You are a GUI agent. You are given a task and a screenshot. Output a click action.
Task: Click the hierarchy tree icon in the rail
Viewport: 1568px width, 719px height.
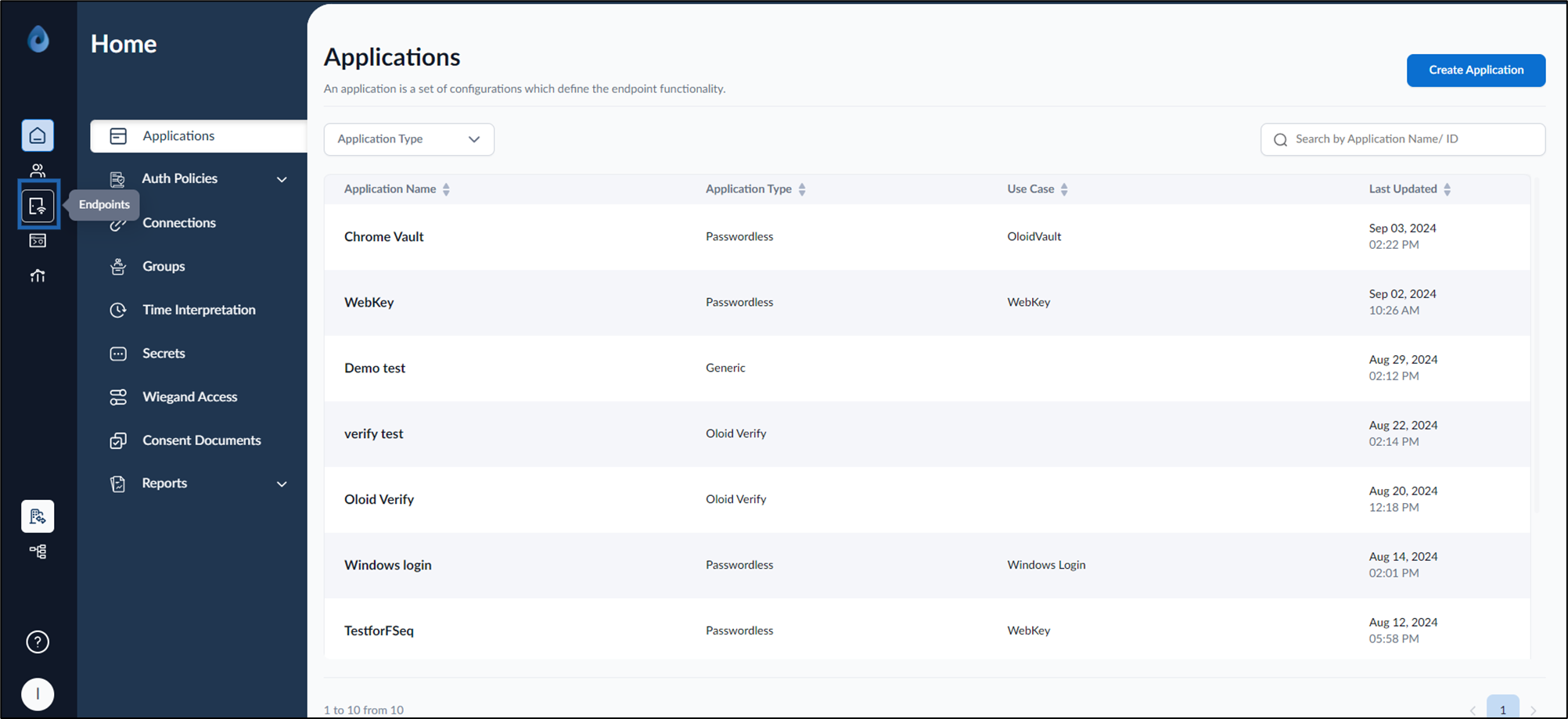[x=38, y=552]
